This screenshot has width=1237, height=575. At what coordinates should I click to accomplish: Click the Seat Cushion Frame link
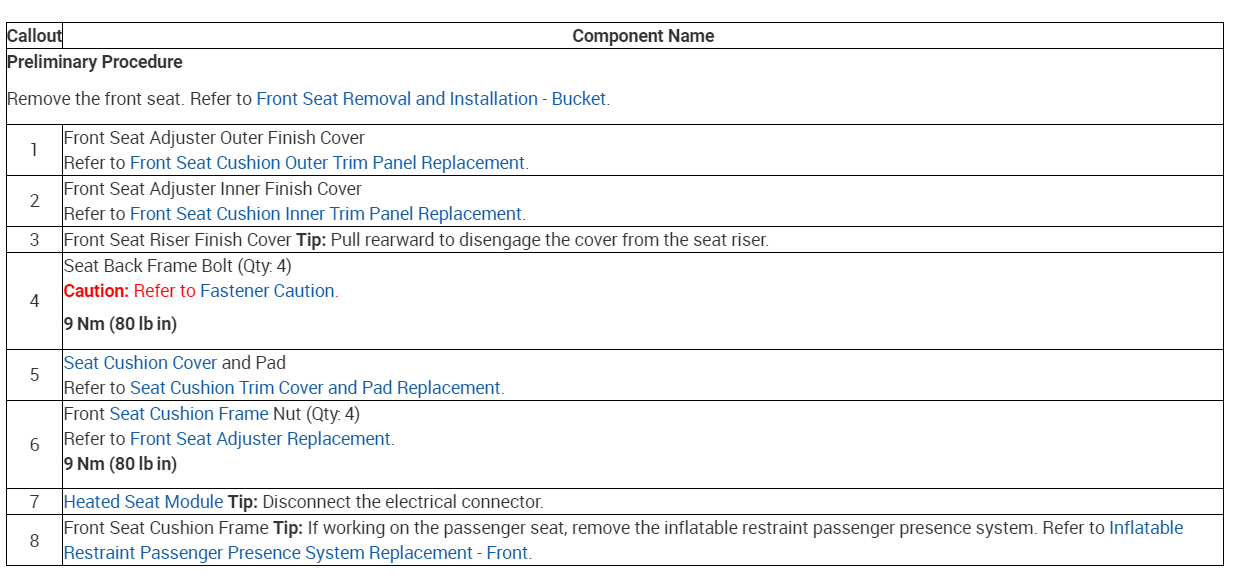[x=189, y=414]
